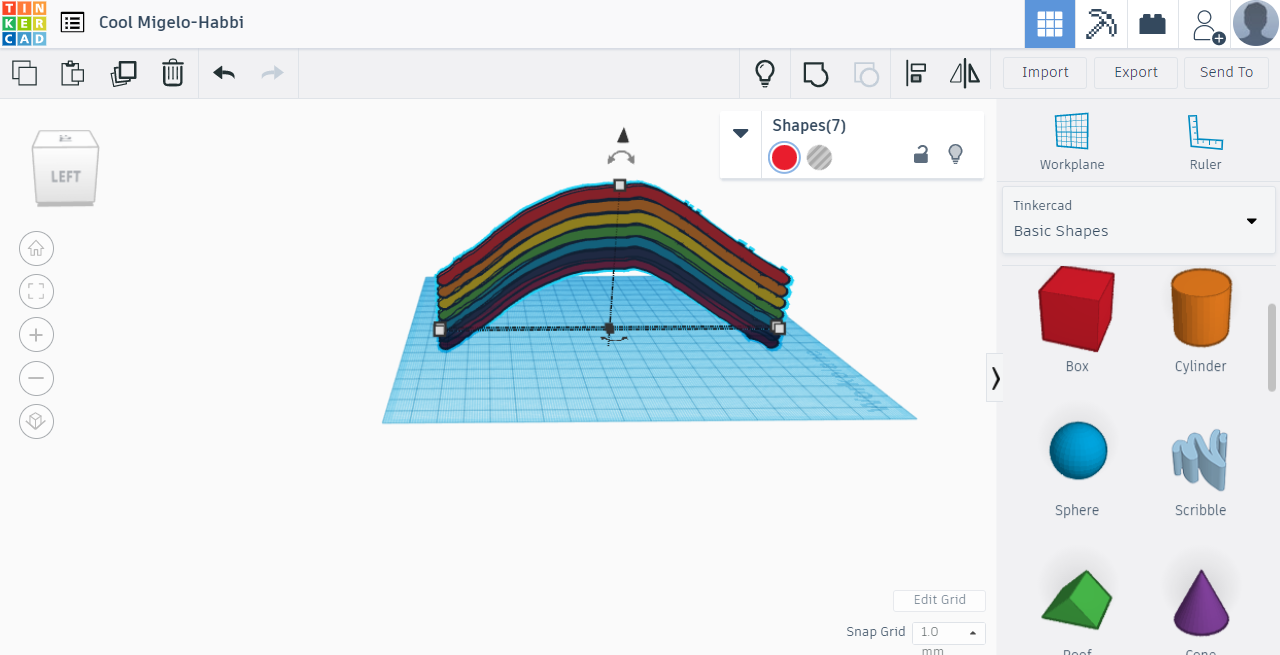The image size is (1280, 655).
Task: Click the rotation arrow handle above rainbow
Action: tap(621, 157)
